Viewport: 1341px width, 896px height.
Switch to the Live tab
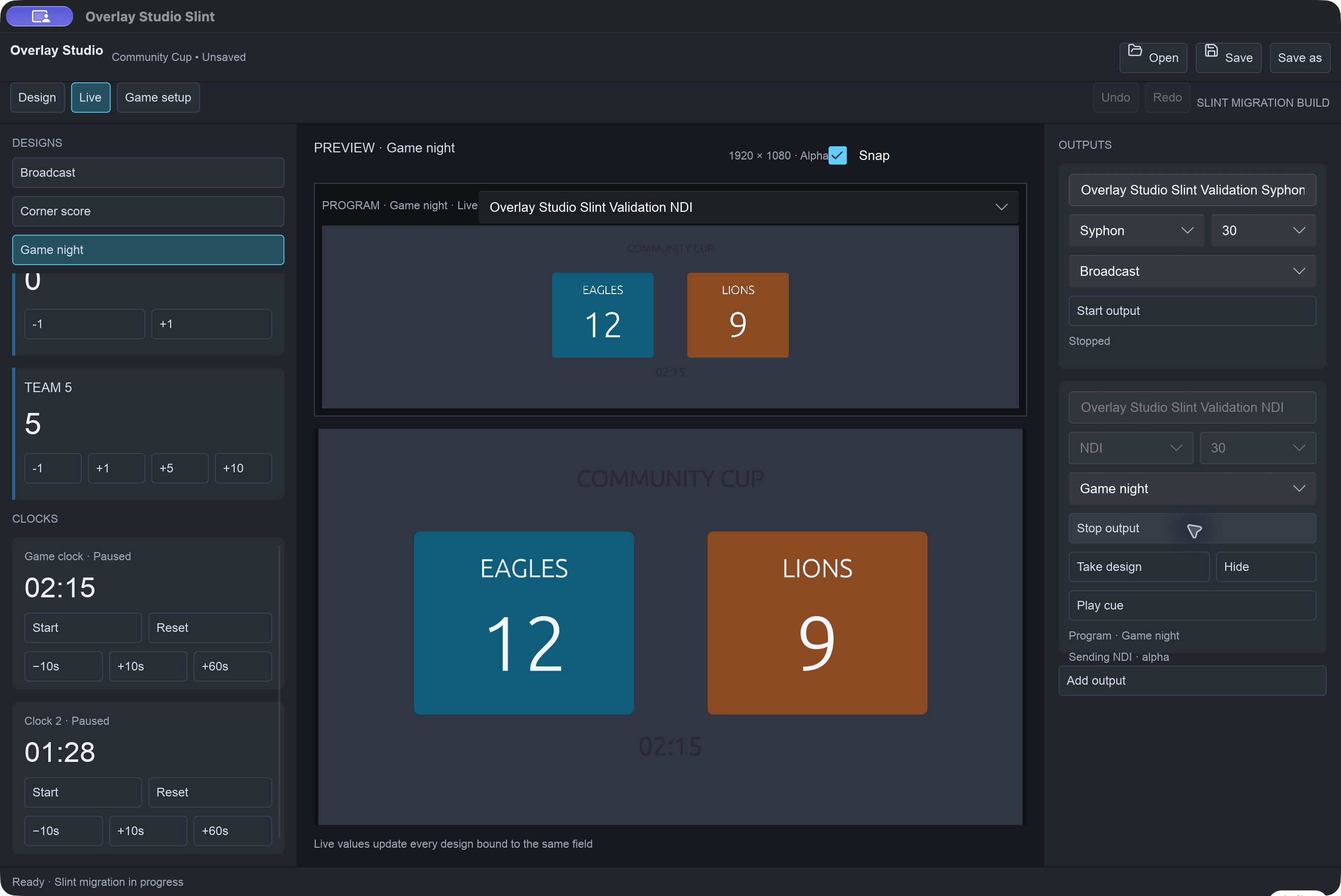tap(90, 97)
